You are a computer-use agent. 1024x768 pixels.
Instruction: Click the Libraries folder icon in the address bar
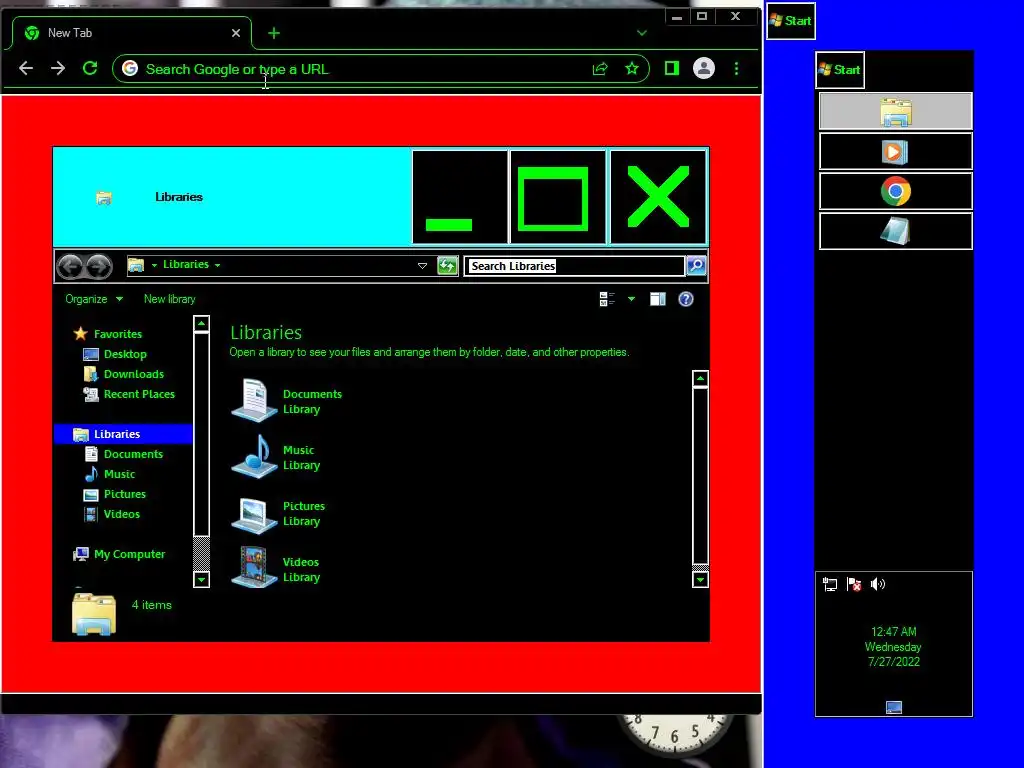(x=135, y=264)
